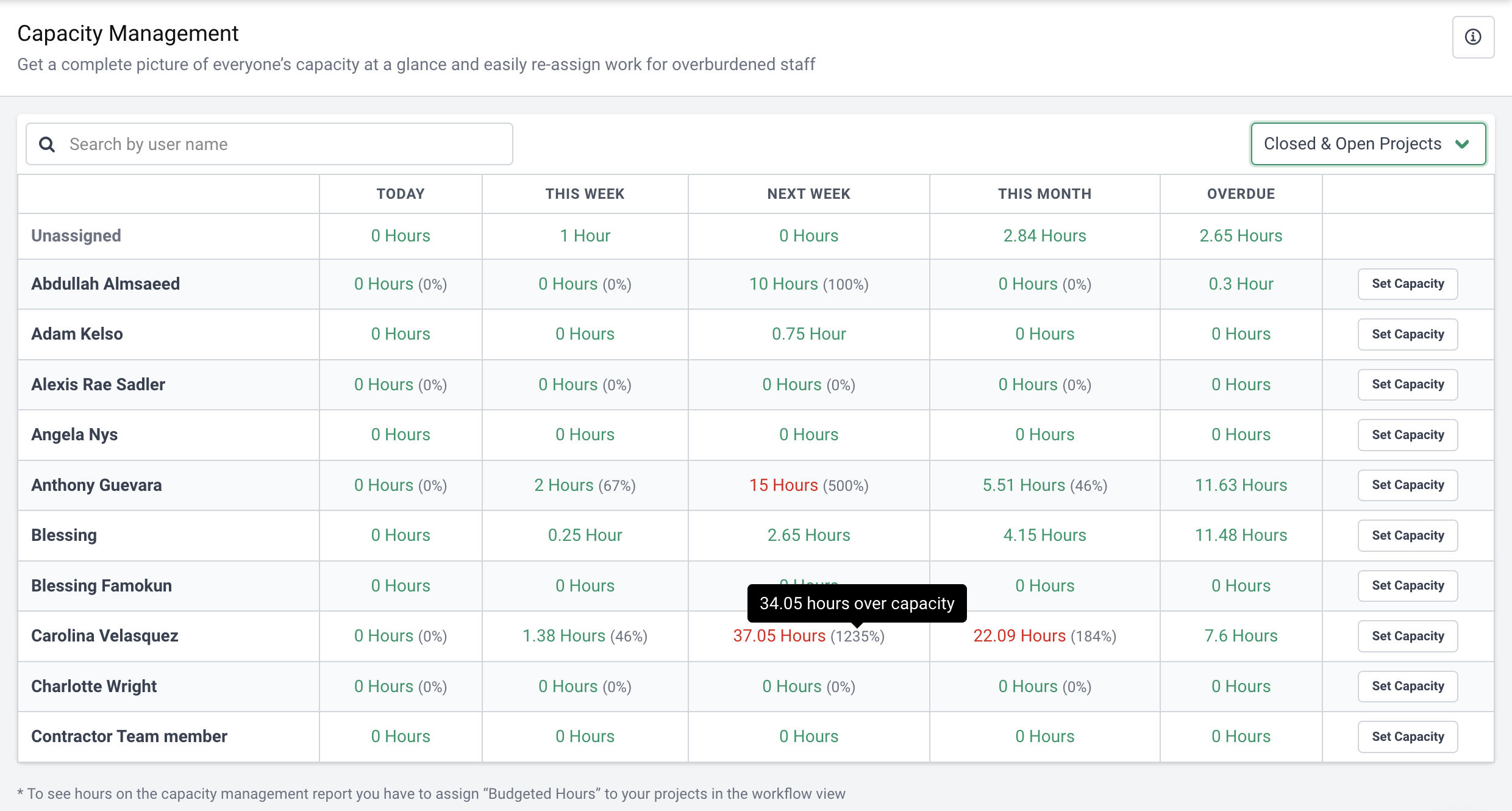Set Capacity for Charlotte Wright
This screenshot has width=1512, height=811.
tap(1408, 687)
